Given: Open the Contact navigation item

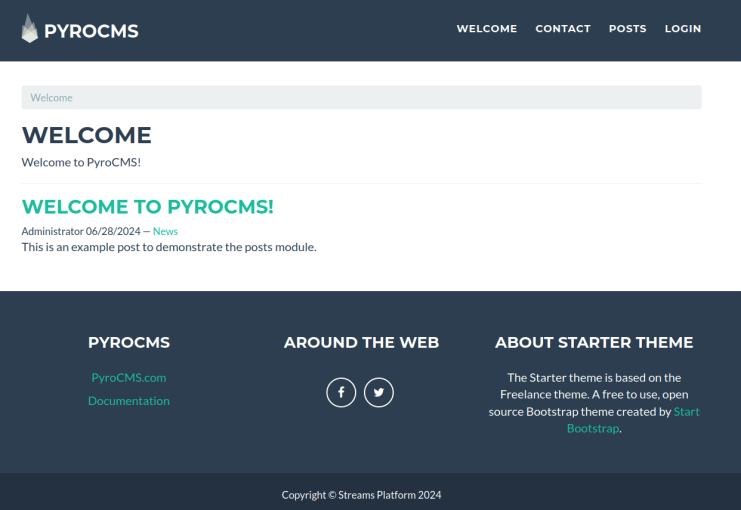Looking at the screenshot, I should point(563,29).
